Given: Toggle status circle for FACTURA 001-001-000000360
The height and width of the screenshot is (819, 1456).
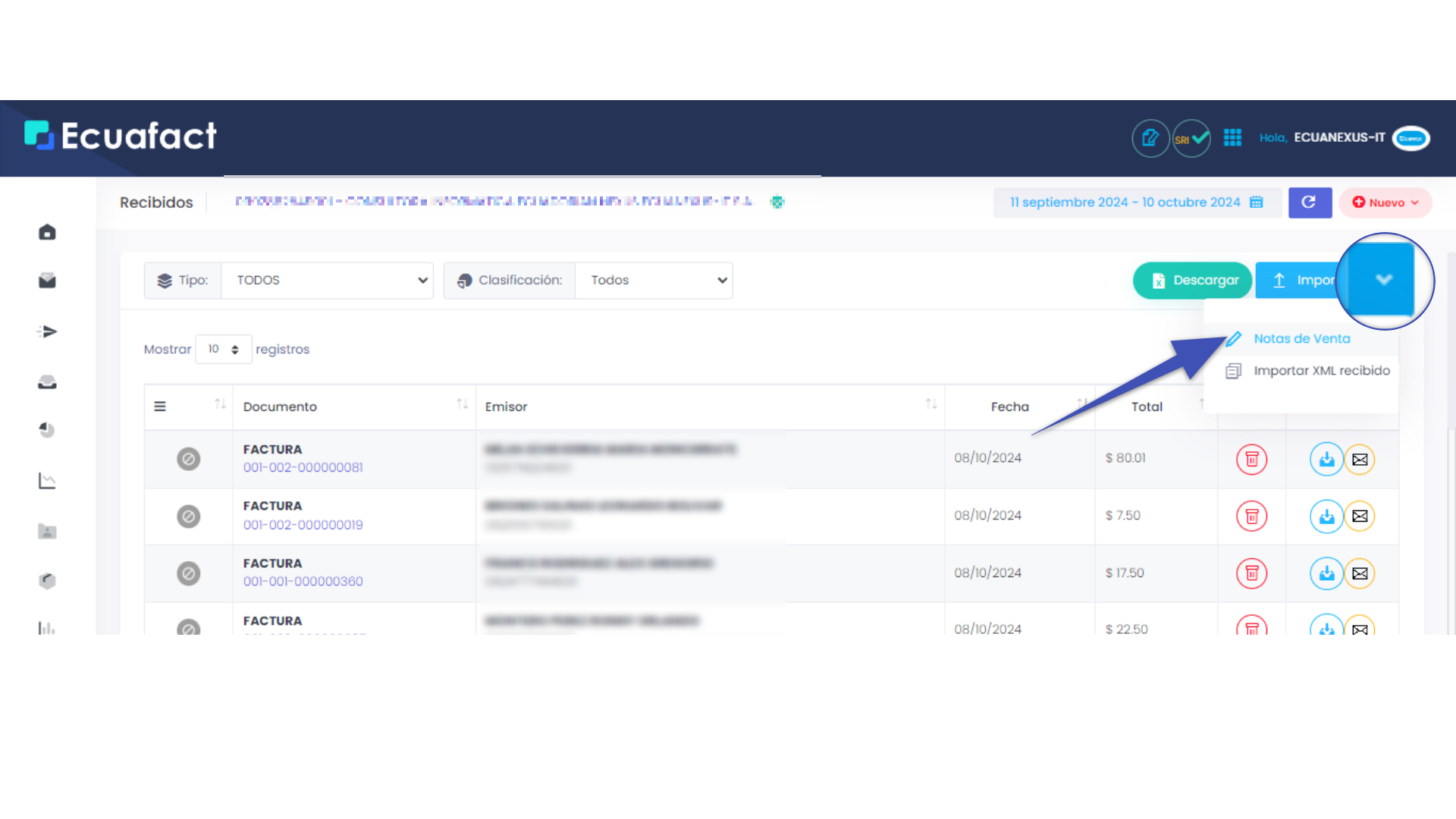Looking at the screenshot, I should click(x=188, y=573).
